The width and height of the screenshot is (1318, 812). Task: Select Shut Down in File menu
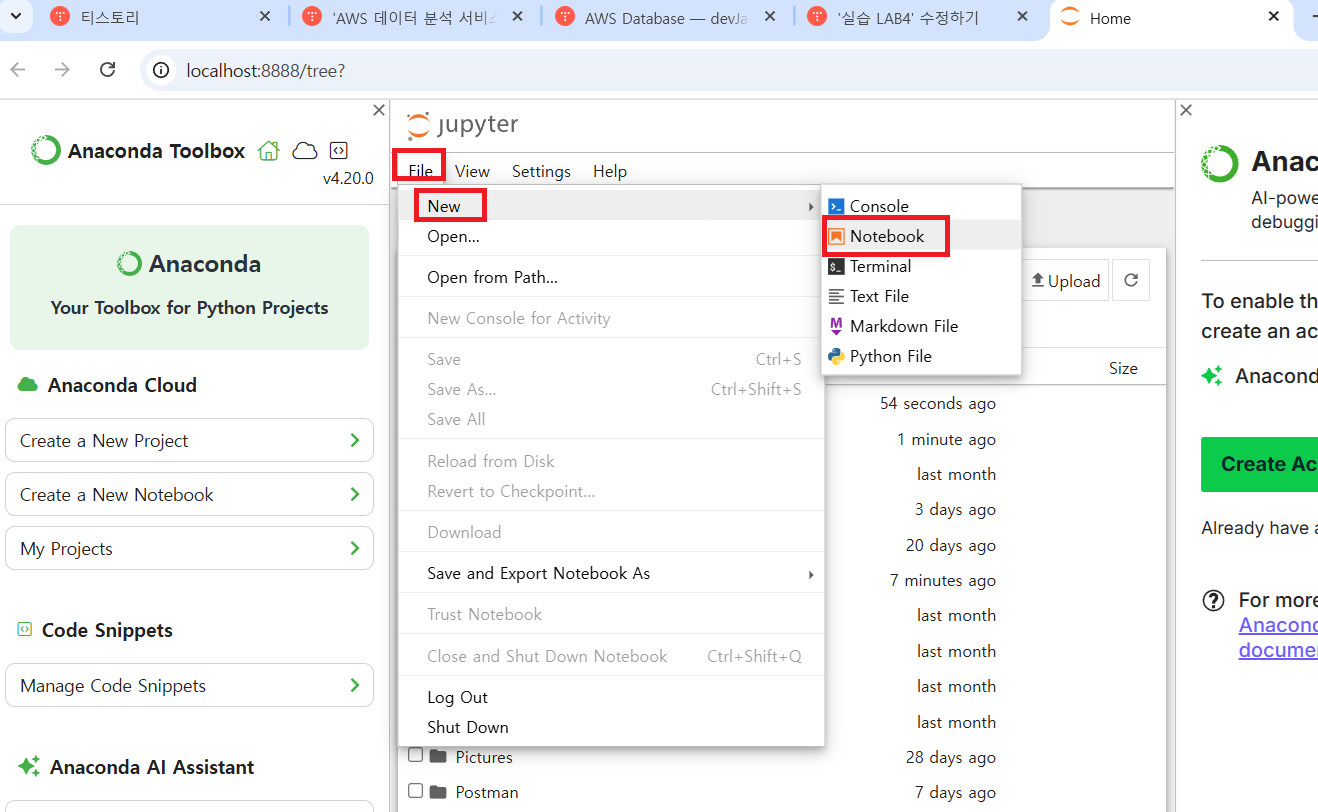tap(611, 727)
